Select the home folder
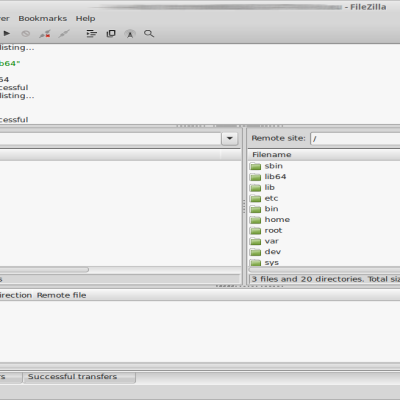 (277, 220)
